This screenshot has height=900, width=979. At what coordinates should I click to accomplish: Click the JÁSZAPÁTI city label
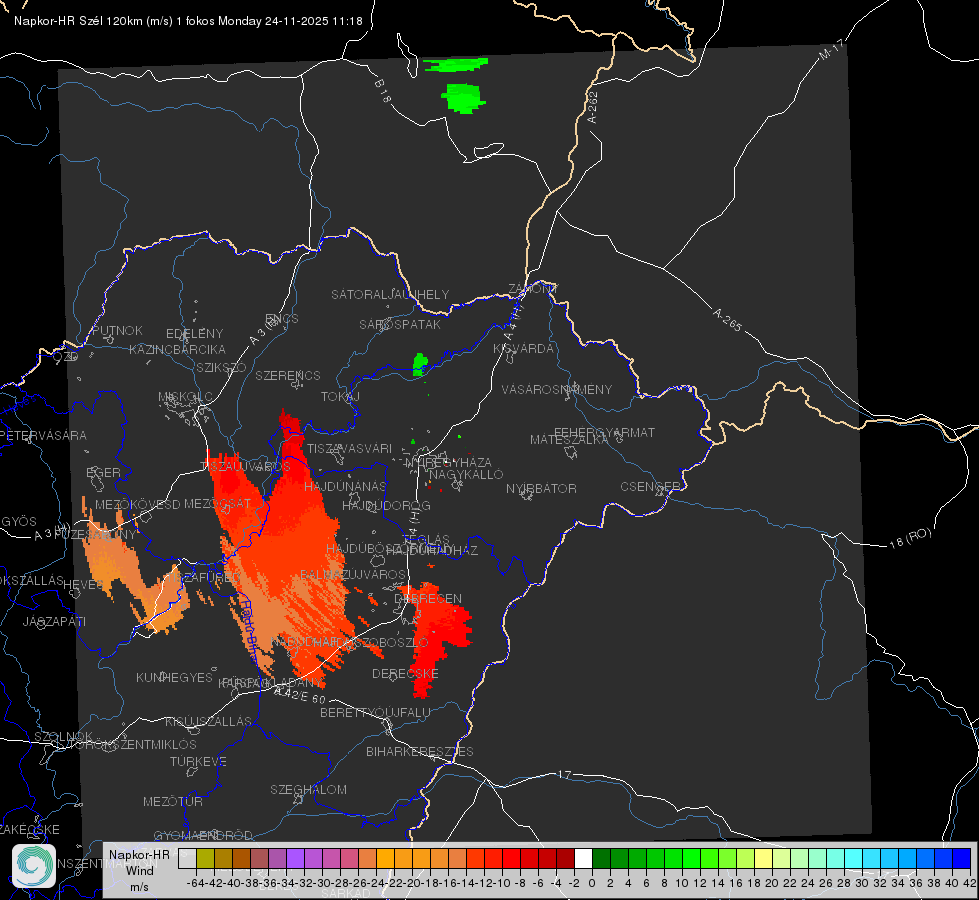pos(54,621)
